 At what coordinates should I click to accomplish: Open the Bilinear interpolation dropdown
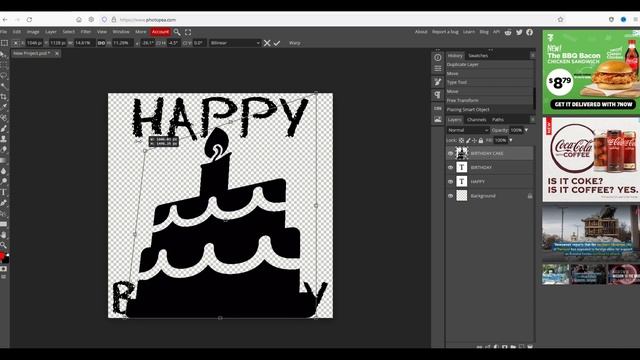(235, 43)
